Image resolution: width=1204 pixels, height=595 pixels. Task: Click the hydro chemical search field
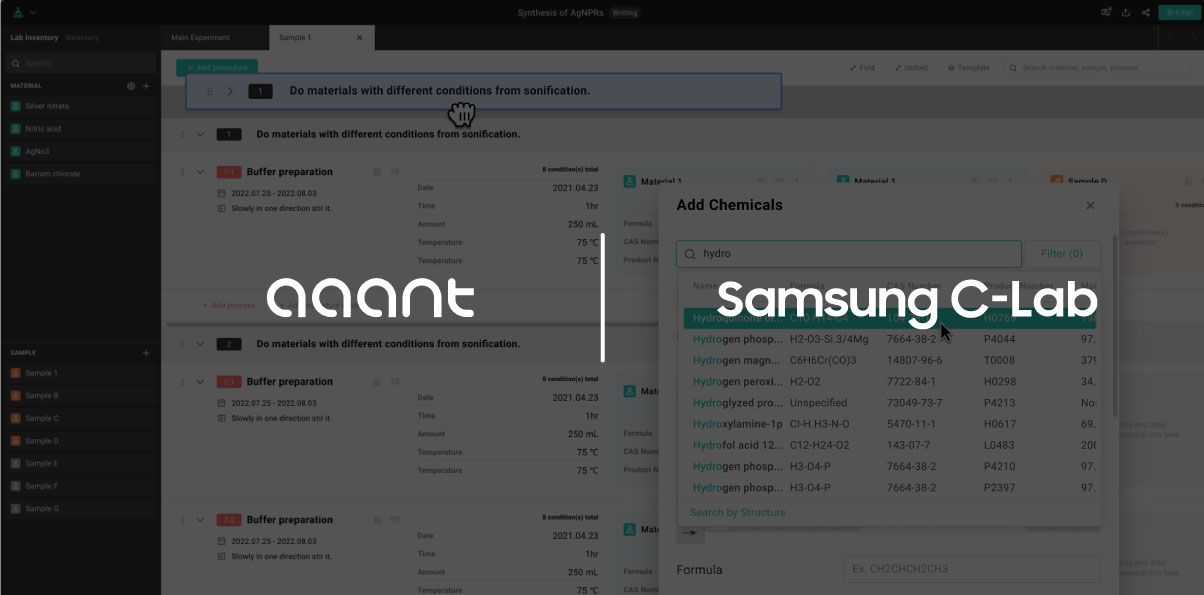tap(850, 254)
